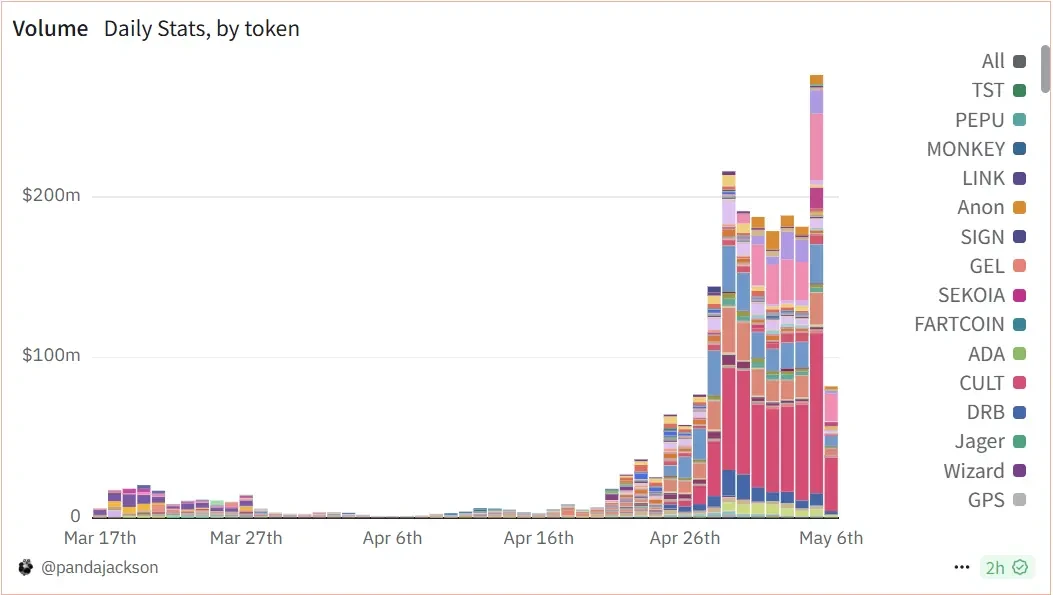This screenshot has width=1053, height=595.
Task: Show only the CULT token series
Action: point(993,383)
